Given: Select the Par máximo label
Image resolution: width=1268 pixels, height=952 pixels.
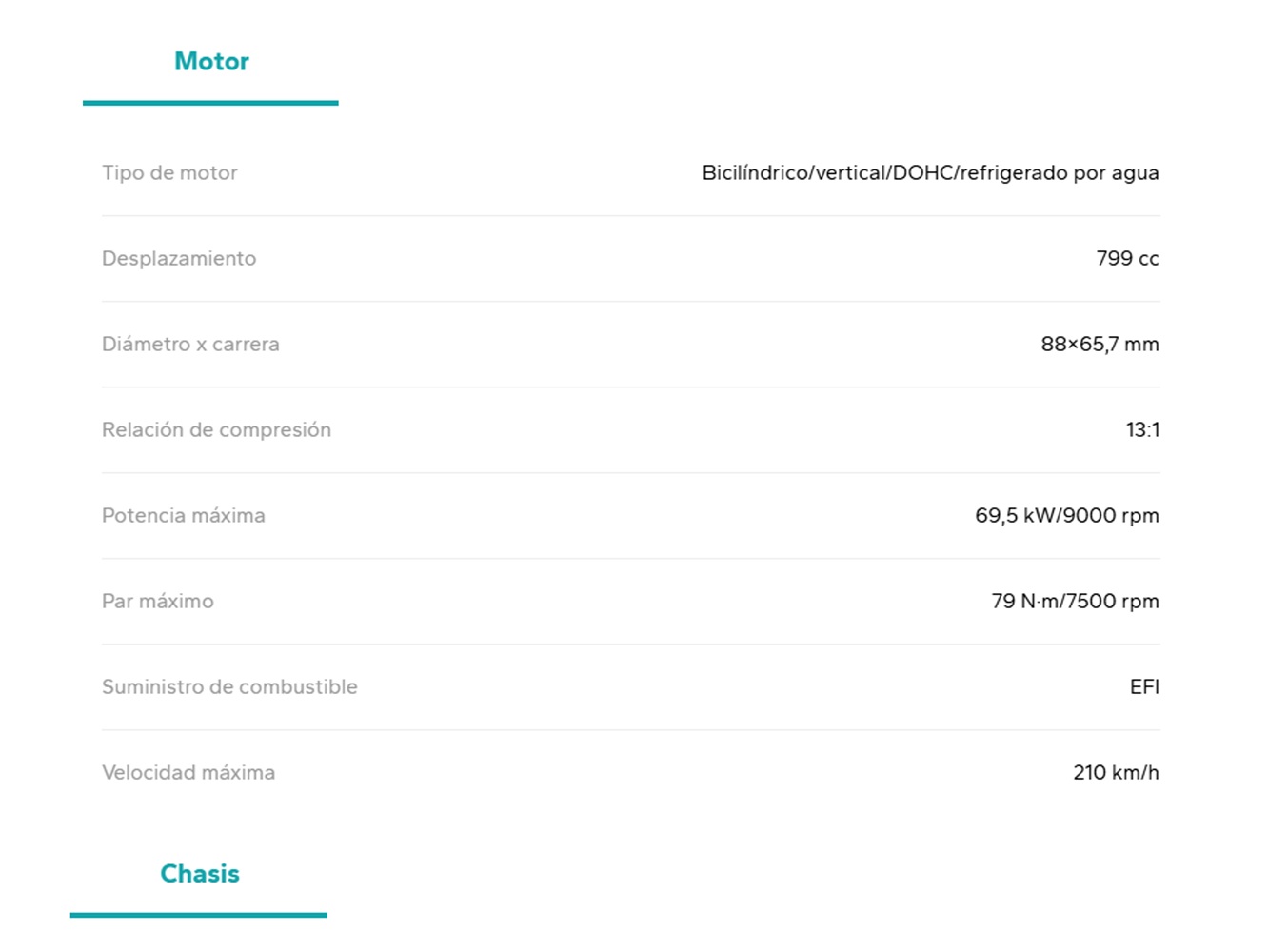Looking at the screenshot, I should [158, 601].
